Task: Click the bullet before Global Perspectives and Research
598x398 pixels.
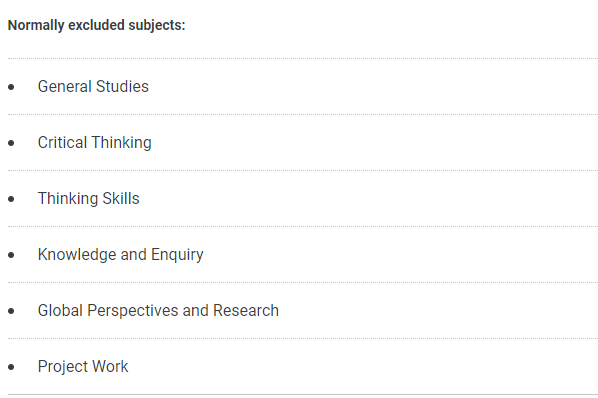Action: point(11,311)
